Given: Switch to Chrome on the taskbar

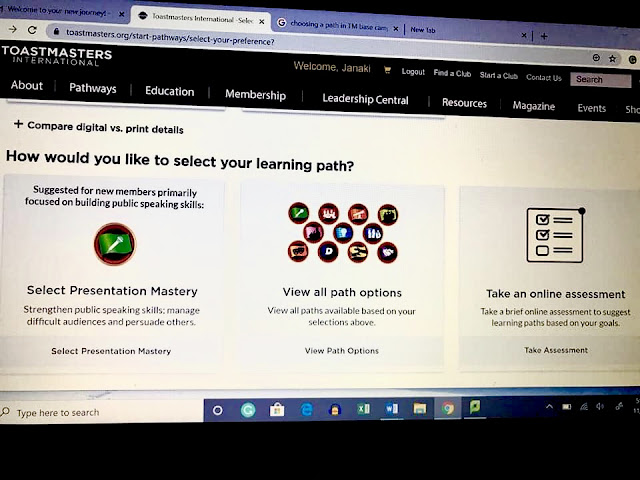Looking at the screenshot, I should click(447, 408).
